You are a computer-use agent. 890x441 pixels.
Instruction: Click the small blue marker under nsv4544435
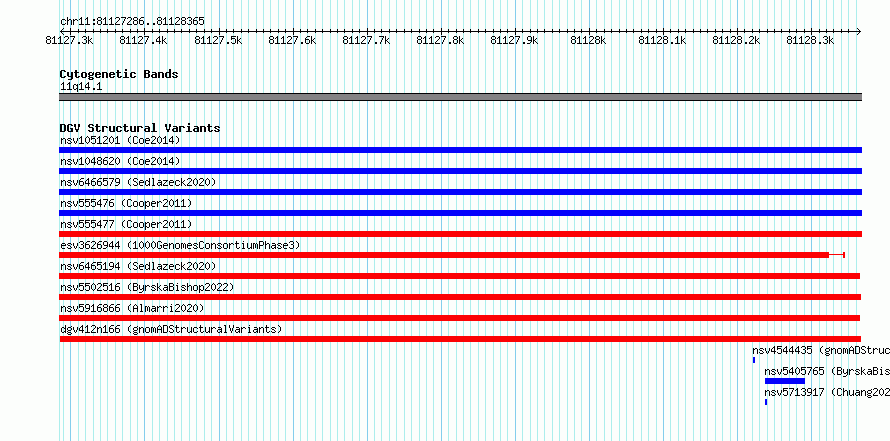pyautogui.click(x=754, y=360)
